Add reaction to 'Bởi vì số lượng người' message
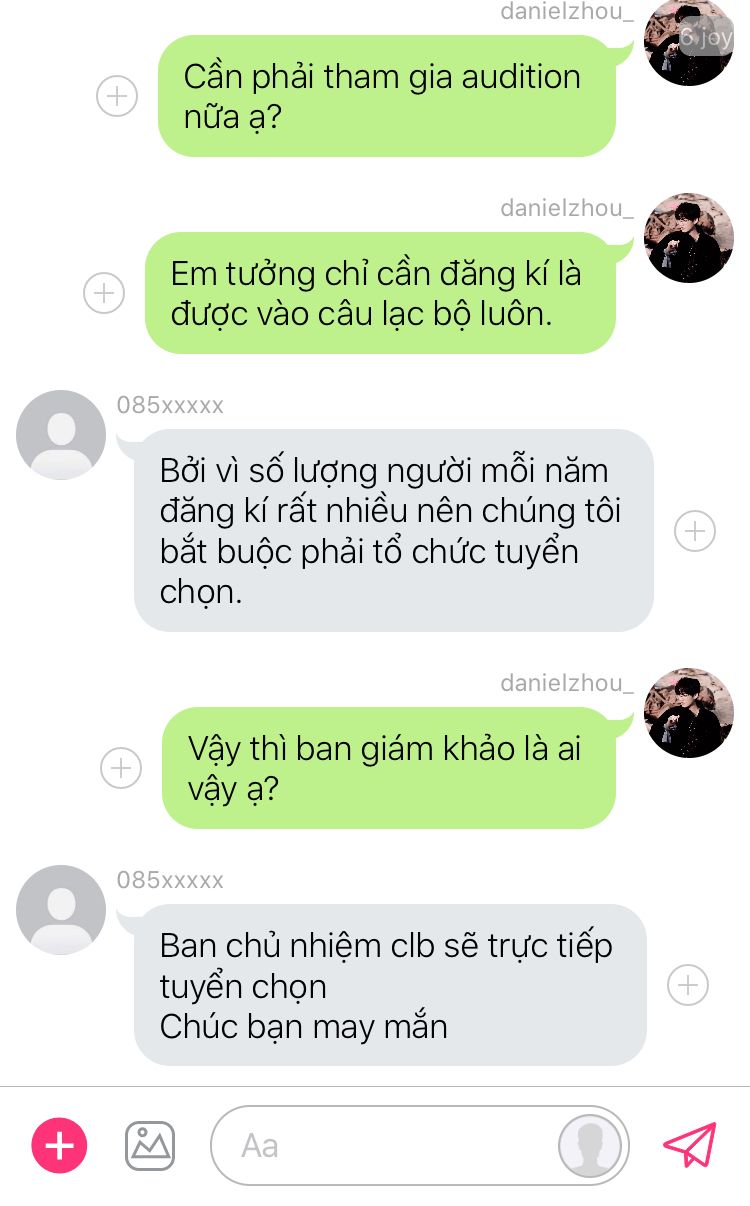 click(695, 530)
